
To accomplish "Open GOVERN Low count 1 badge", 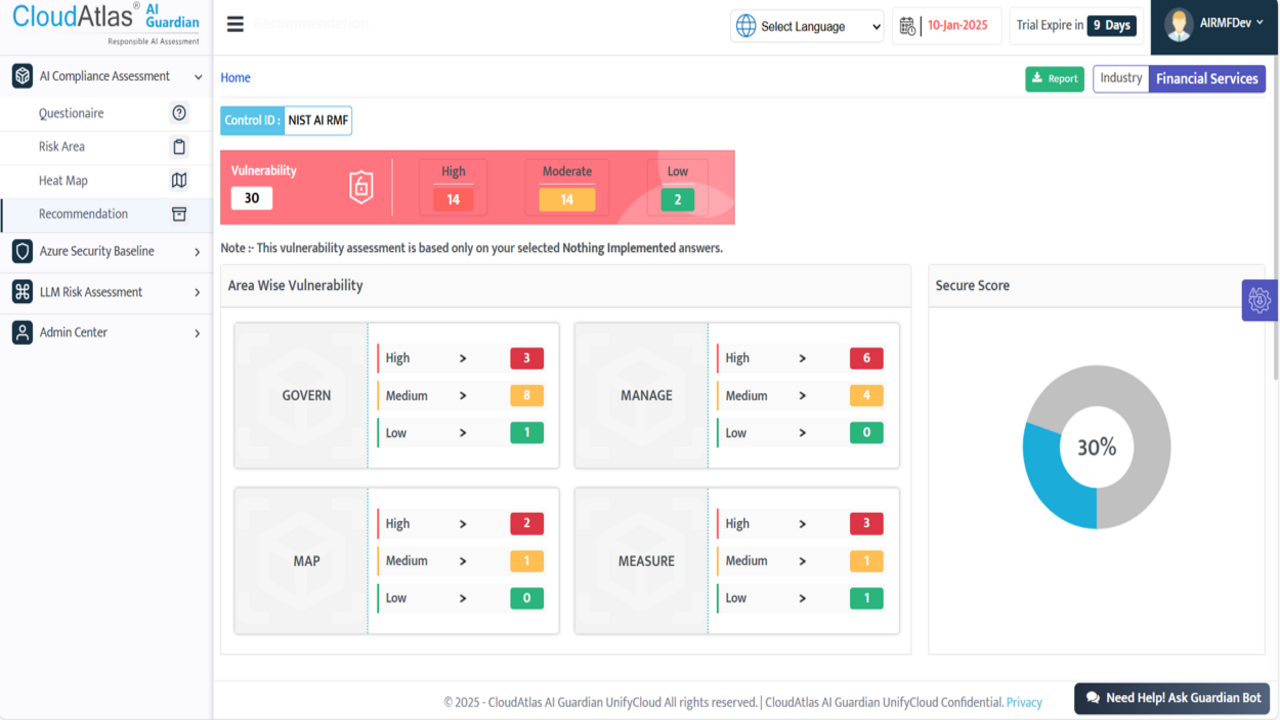I will [x=527, y=433].
